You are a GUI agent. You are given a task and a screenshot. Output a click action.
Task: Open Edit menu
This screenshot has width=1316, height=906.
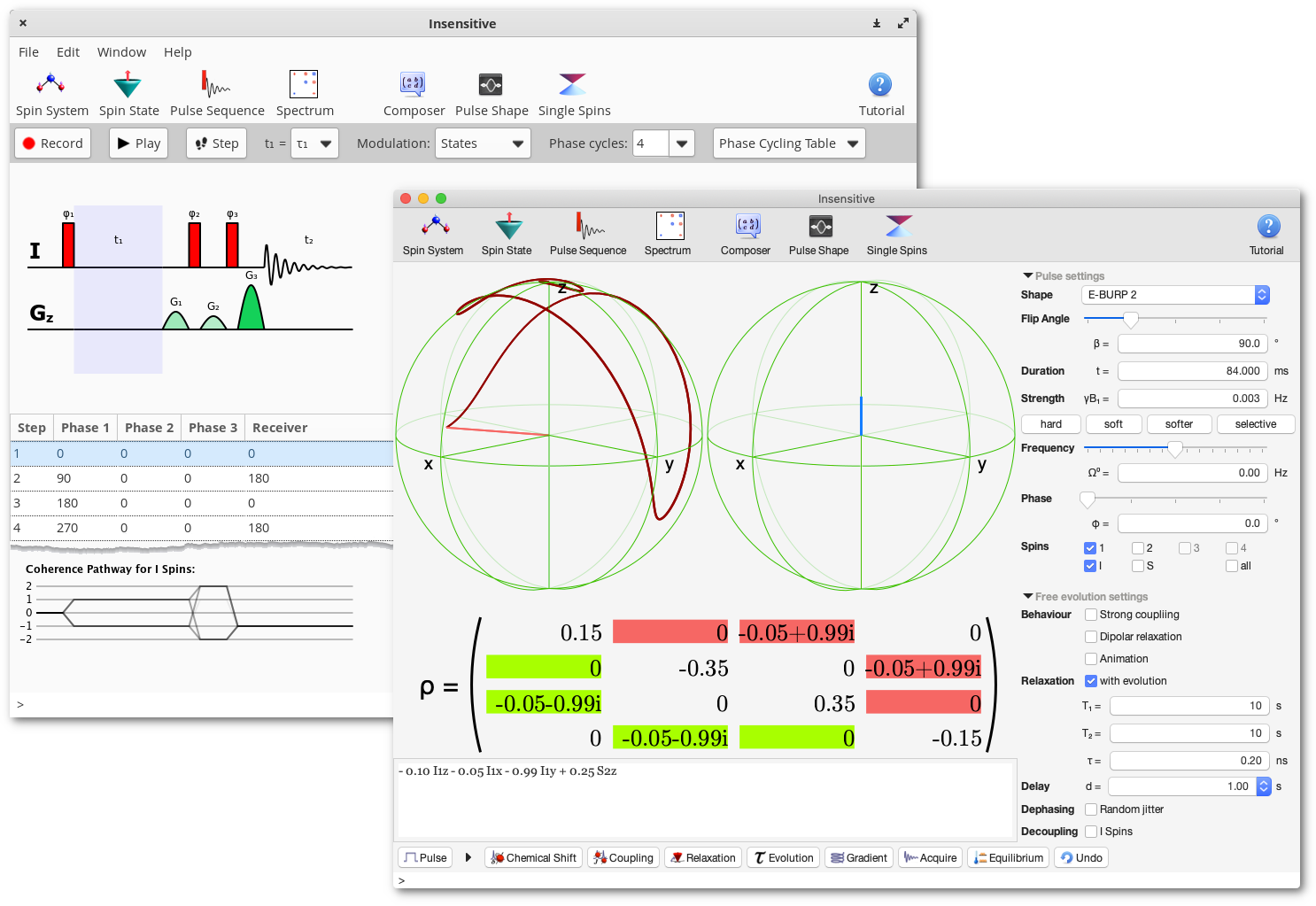click(x=68, y=52)
